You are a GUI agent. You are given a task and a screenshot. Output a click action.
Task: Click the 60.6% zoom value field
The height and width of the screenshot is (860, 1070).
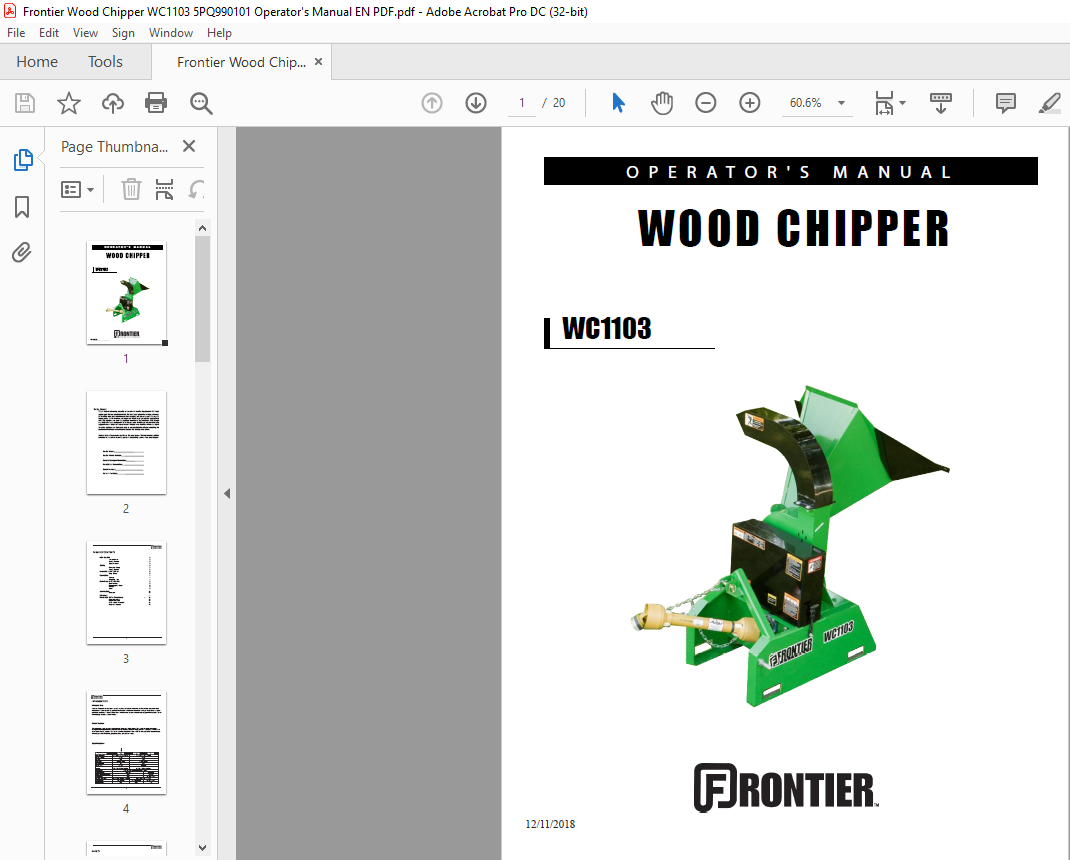(806, 103)
